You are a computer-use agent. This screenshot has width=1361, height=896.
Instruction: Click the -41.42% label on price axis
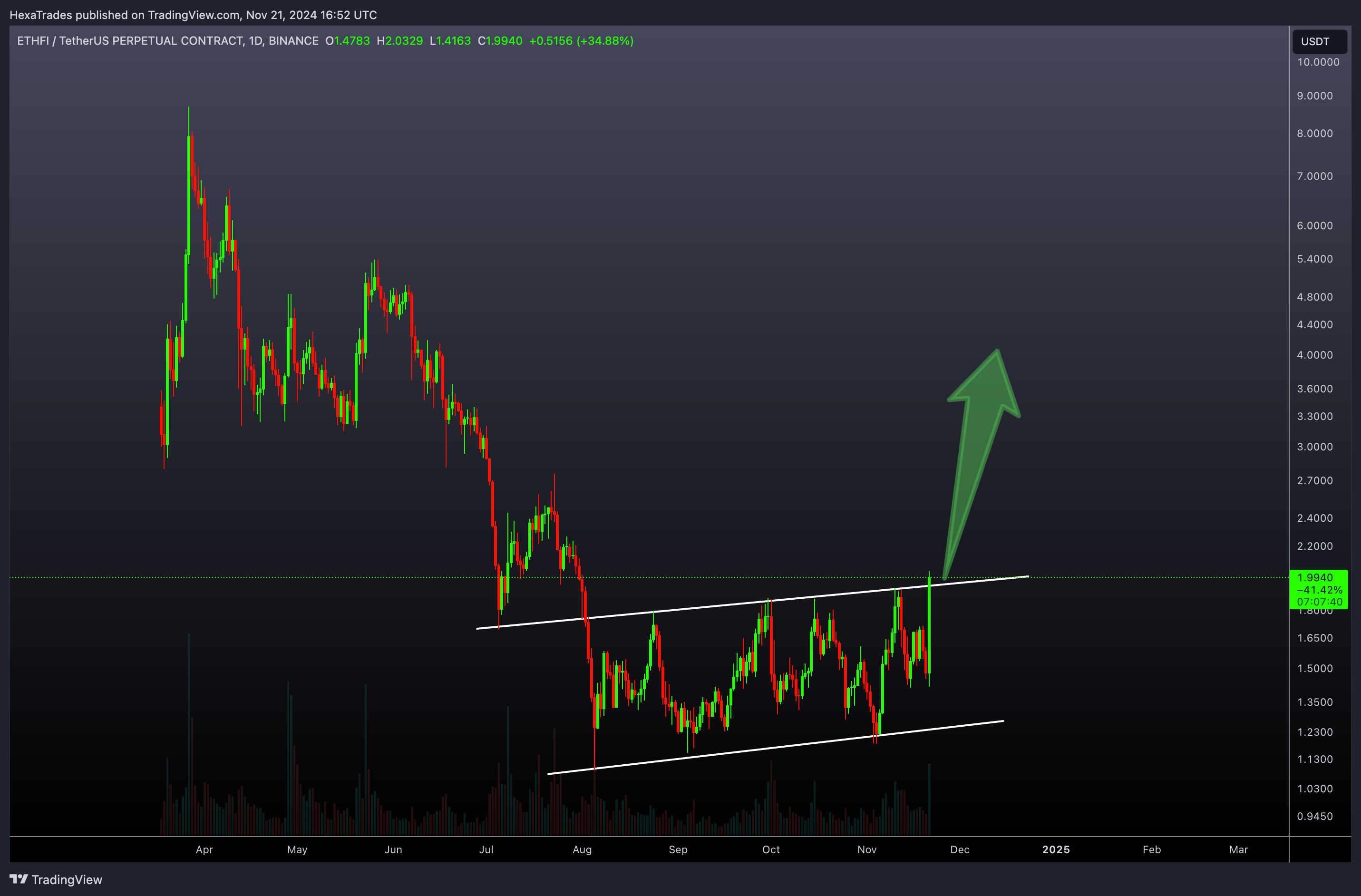(1319, 590)
